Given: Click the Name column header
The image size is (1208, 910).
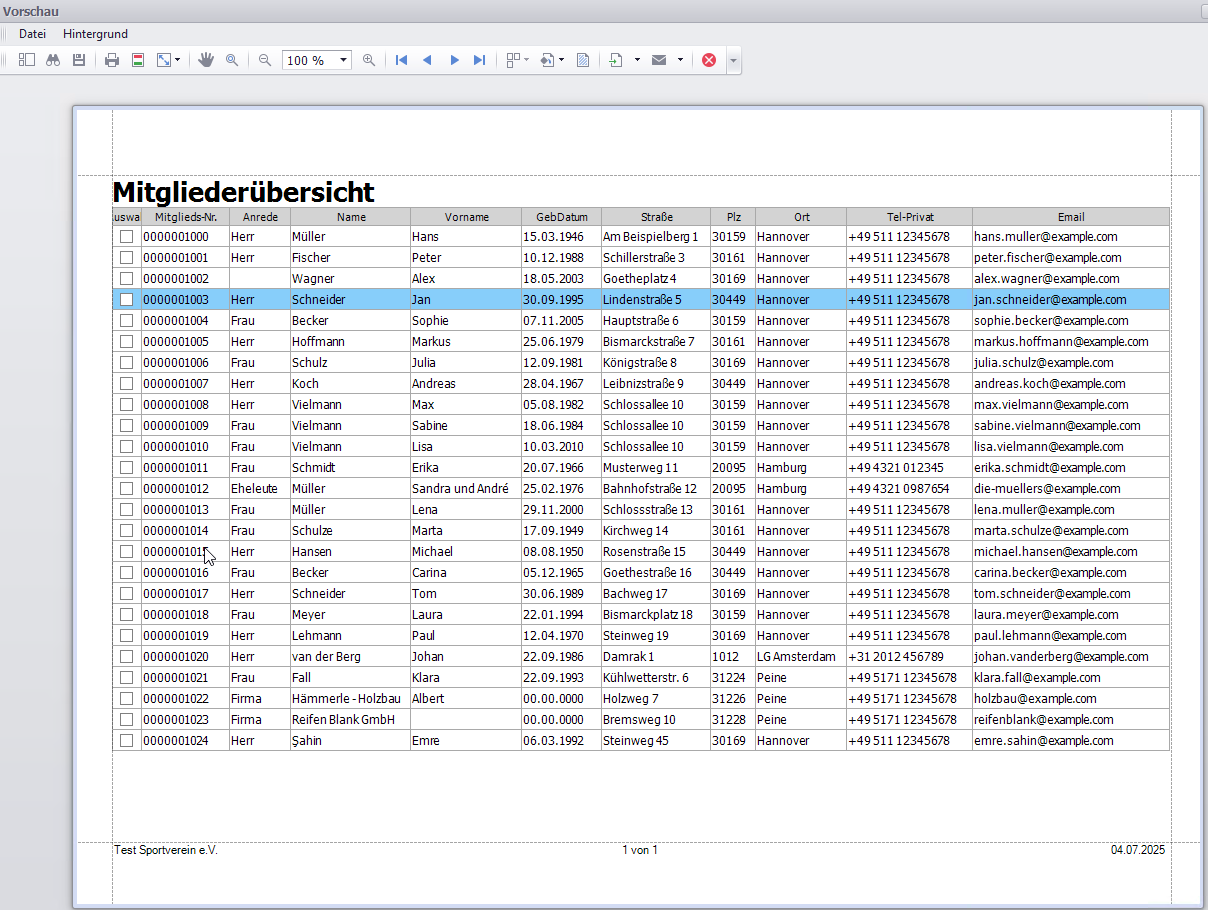Looking at the screenshot, I should point(351,217).
